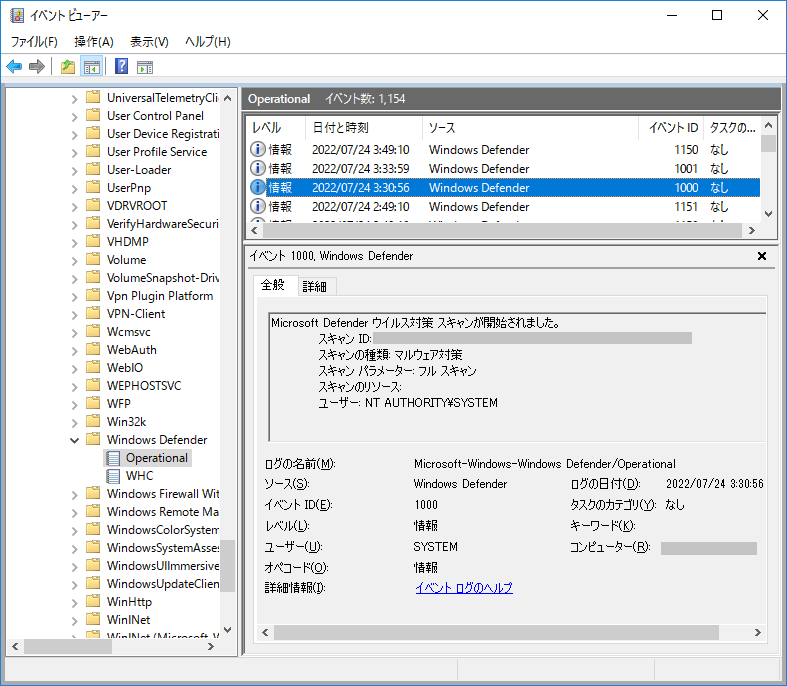Click the Back arrow toolbar icon
Image resolution: width=787 pixels, height=686 pixels.
click(x=14, y=66)
